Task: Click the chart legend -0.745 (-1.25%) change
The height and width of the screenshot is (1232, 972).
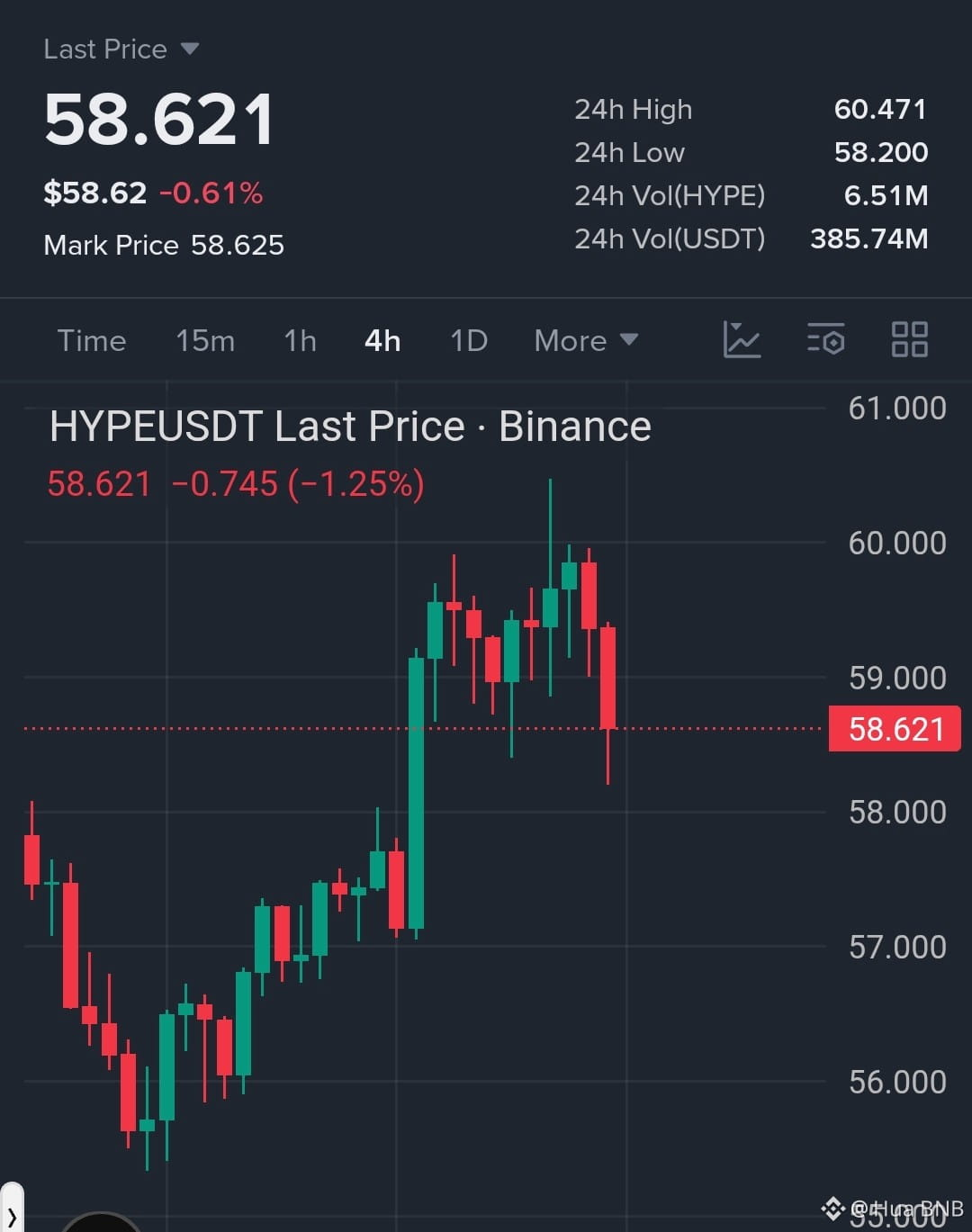Action: pyautogui.click(x=297, y=484)
